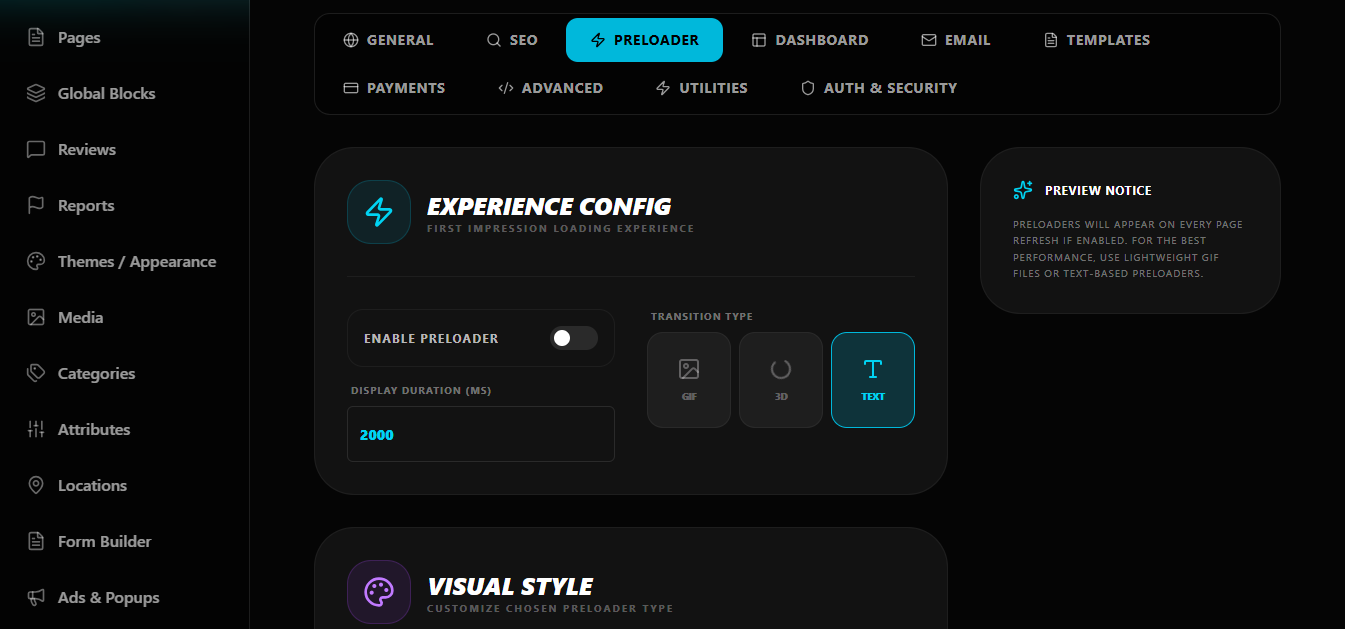Toggle the Enable Preloader switch
The height and width of the screenshot is (629, 1345).
pyautogui.click(x=573, y=338)
